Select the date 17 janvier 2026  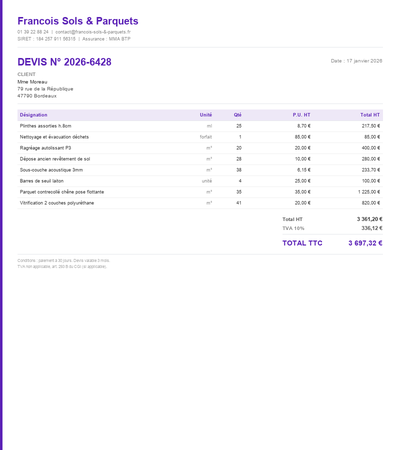tap(364, 61)
